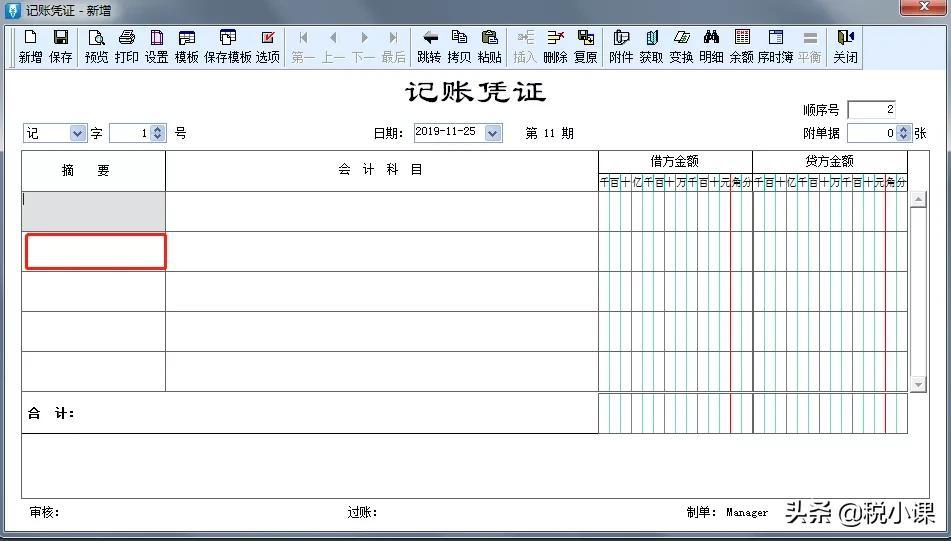Click the 顺序号 sequence number field

click(872, 110)
